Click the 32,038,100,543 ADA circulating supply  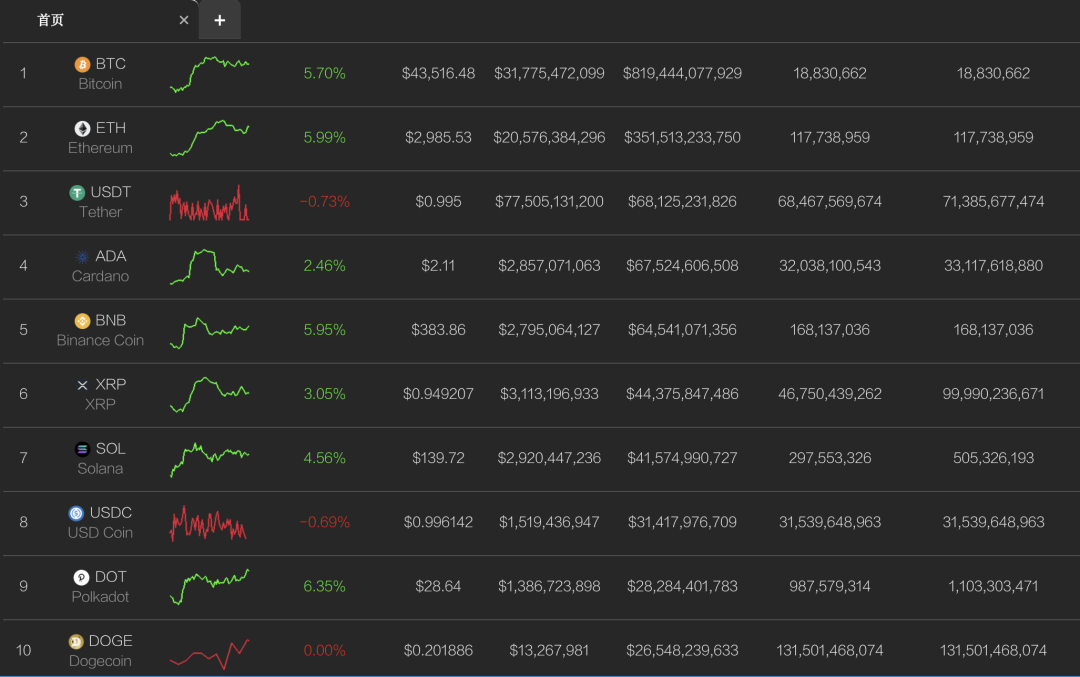tap(829, 266)
